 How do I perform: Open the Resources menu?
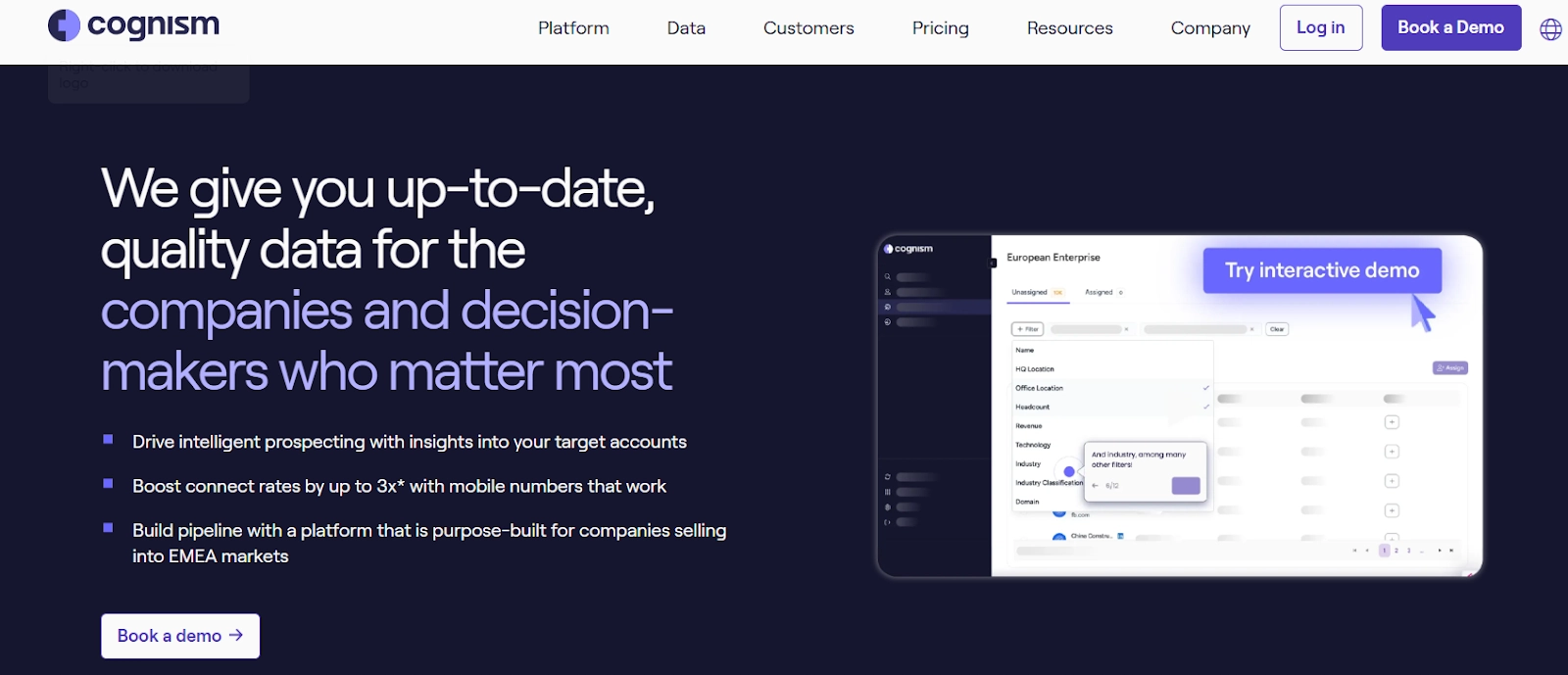1069,28
